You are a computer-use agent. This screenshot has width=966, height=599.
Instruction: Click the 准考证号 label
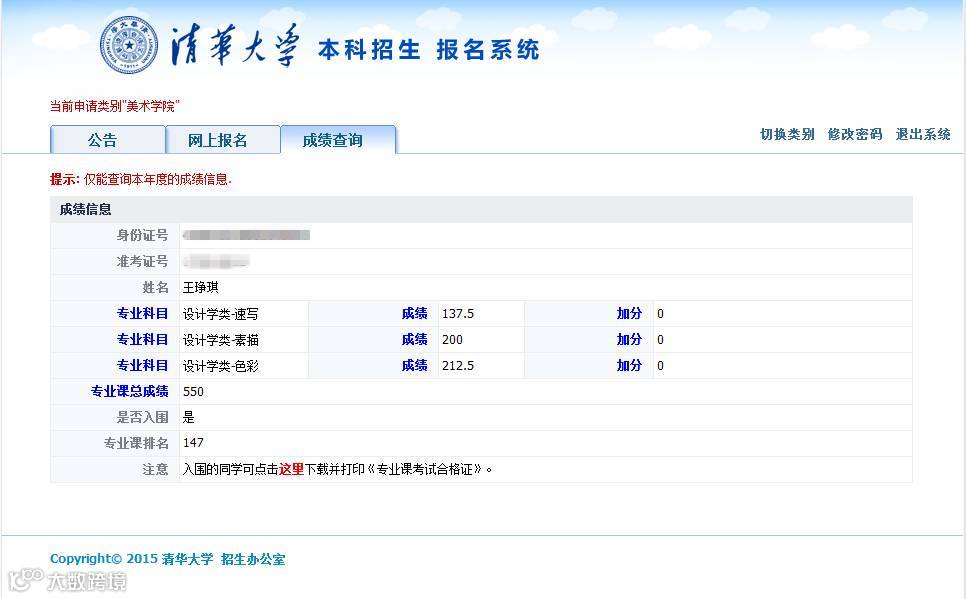click(x=142, y=261)
